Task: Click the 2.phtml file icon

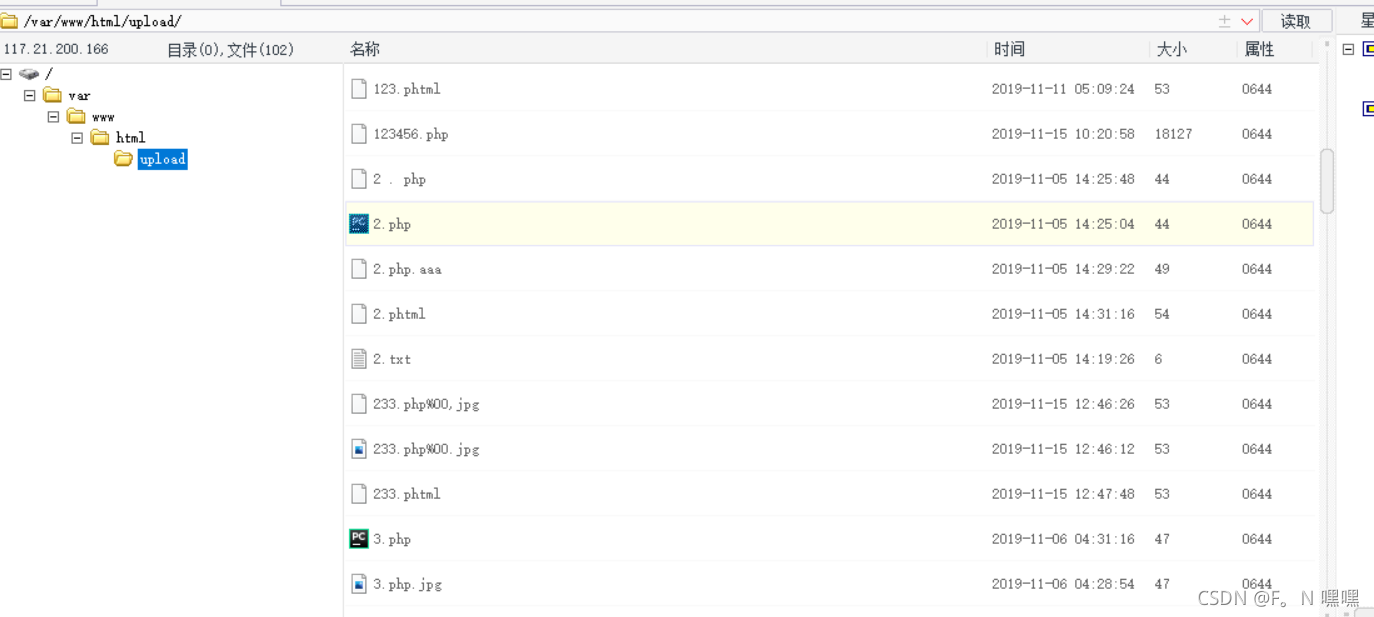Action: tap(359, 314)
